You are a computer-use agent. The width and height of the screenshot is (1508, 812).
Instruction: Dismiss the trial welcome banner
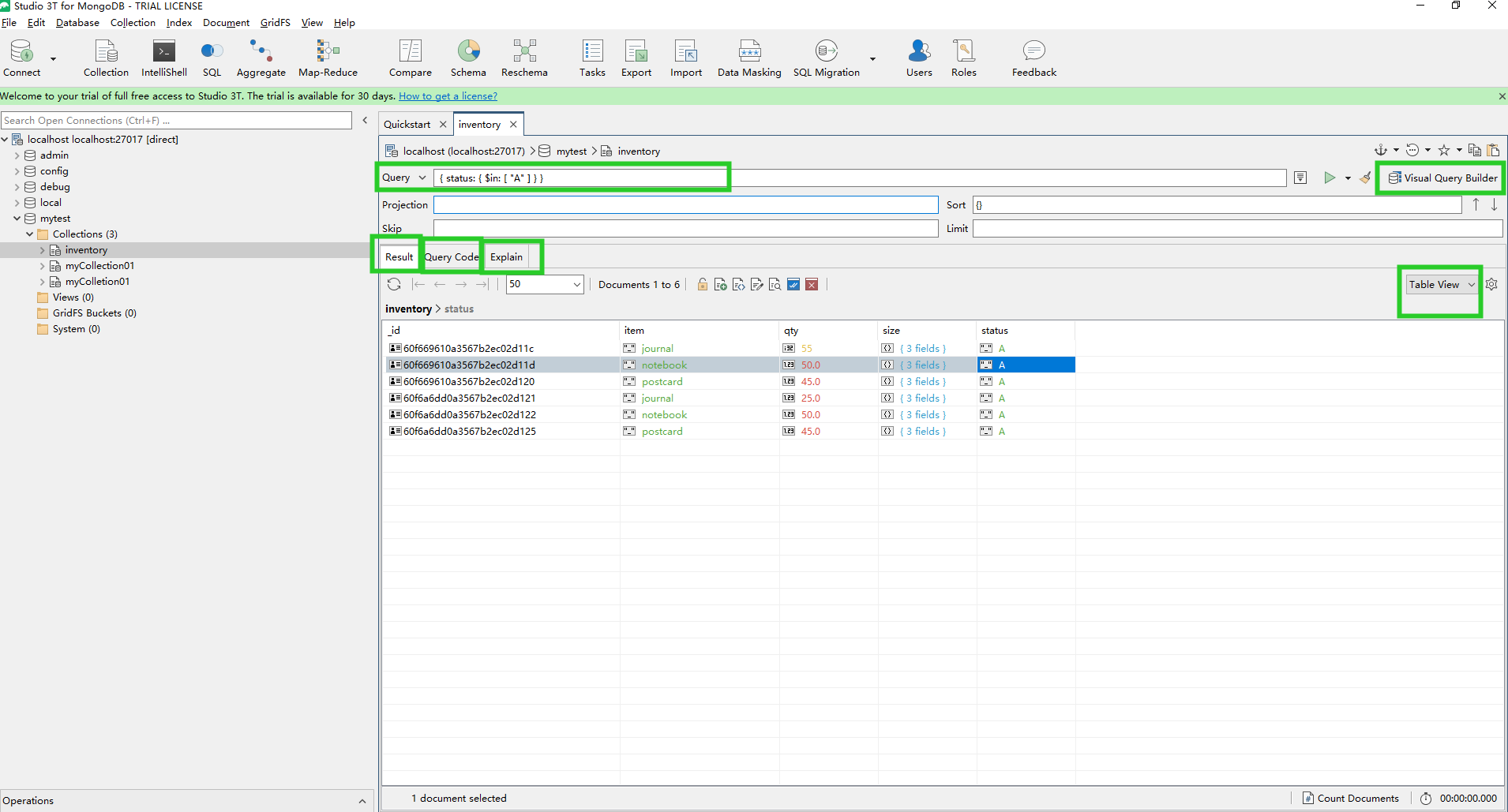click(x=1501, y=96)
